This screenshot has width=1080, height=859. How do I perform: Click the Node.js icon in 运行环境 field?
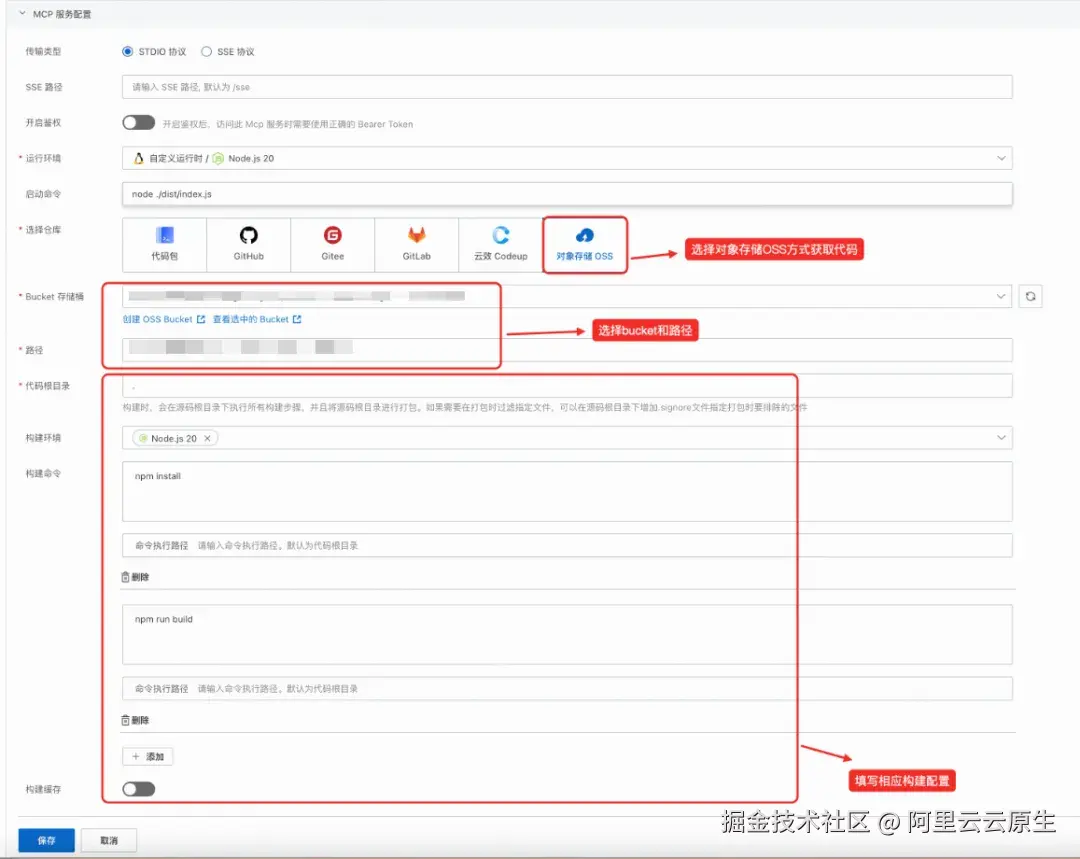tap(218, 158)
